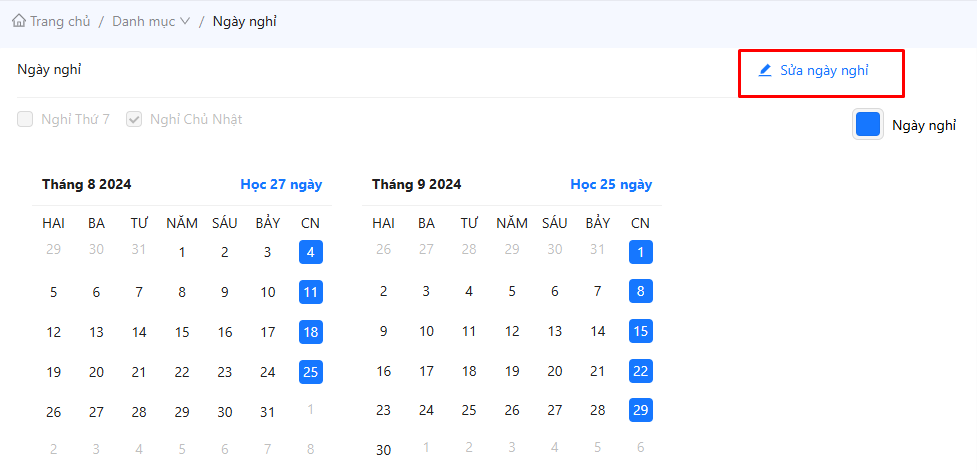Select Sunday 25 in August calendar
Image resolution: width=977 pixels, height=471 pixels.
[x=311, y=372]
